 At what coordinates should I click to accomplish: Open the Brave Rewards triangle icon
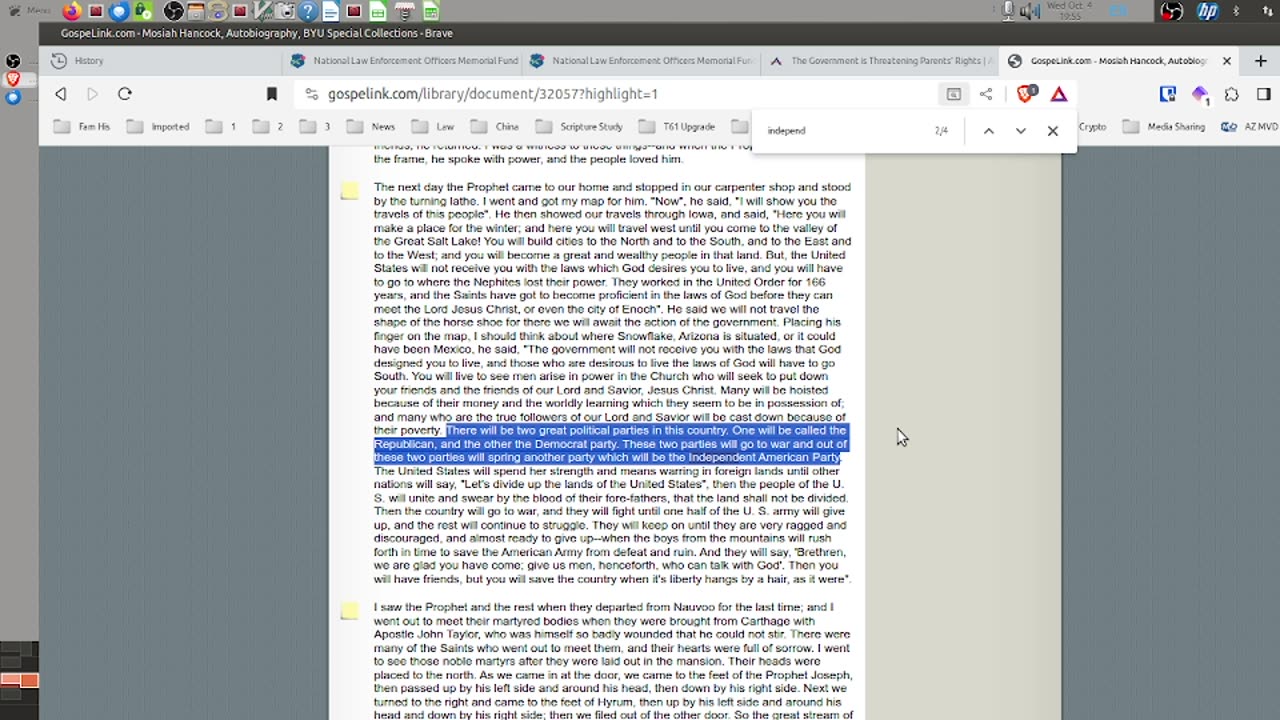[x=1059, y=94]
